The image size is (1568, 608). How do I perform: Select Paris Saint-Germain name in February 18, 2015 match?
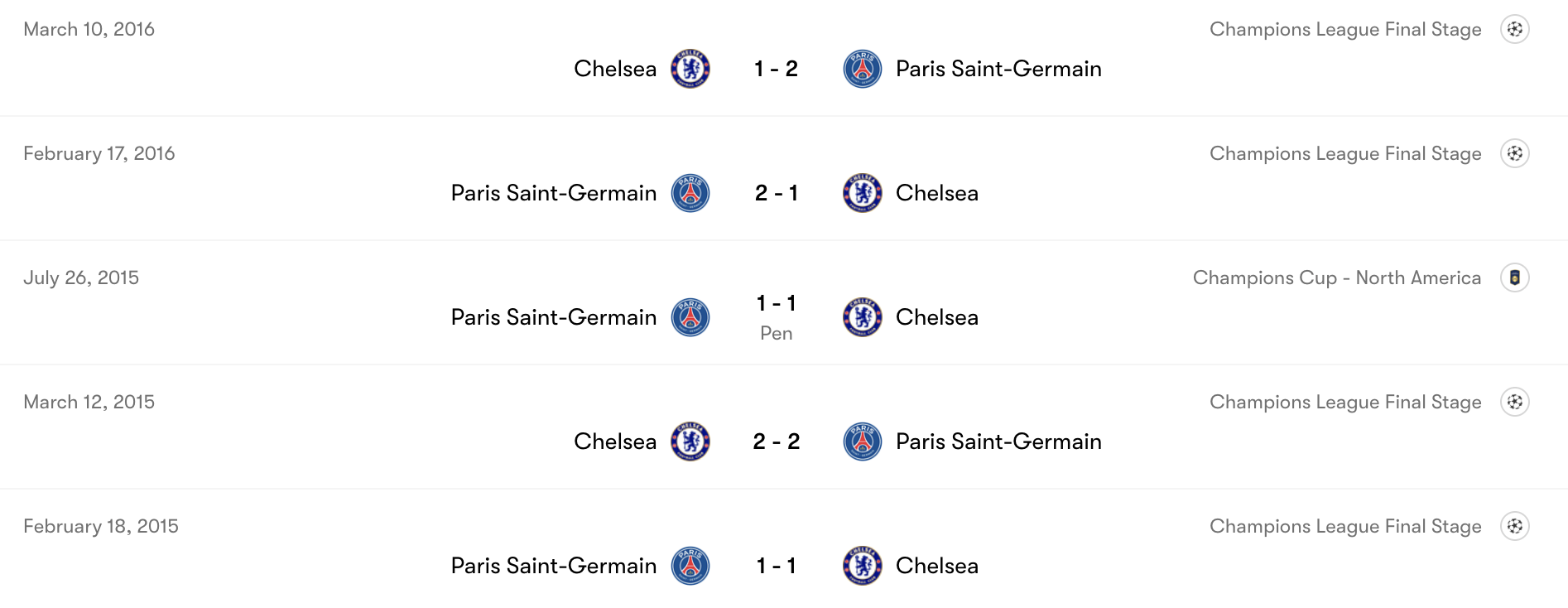pos(554,566)
